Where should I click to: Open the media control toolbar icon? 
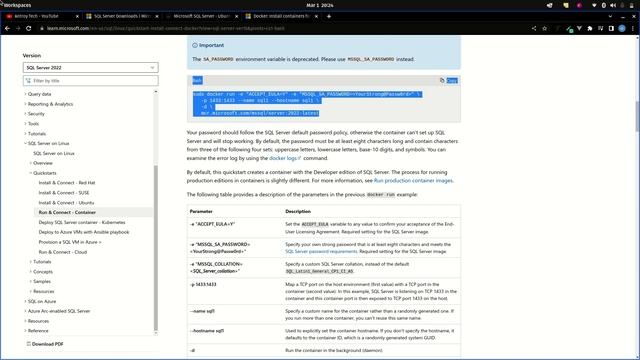point(600,29)
